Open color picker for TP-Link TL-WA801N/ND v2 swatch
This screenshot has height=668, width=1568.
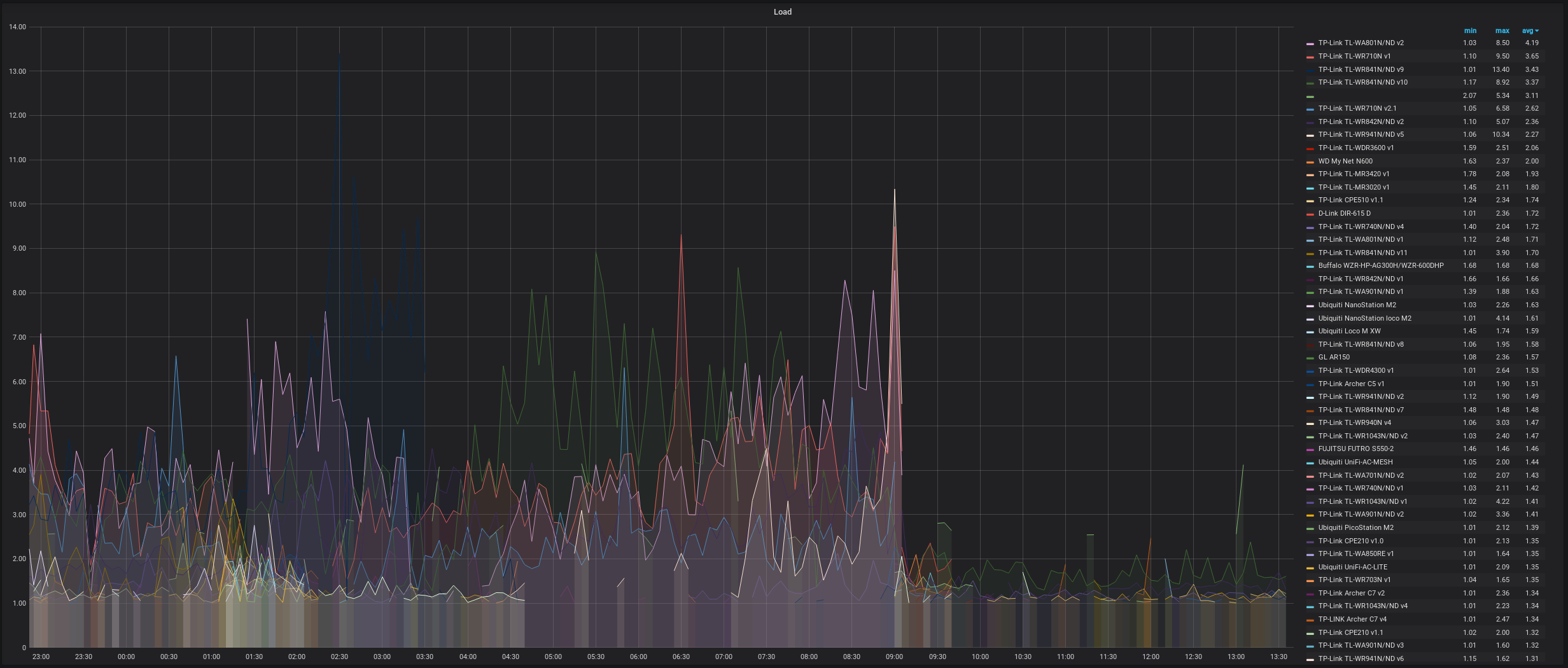pyautogui.click(x=1310, y=44)
